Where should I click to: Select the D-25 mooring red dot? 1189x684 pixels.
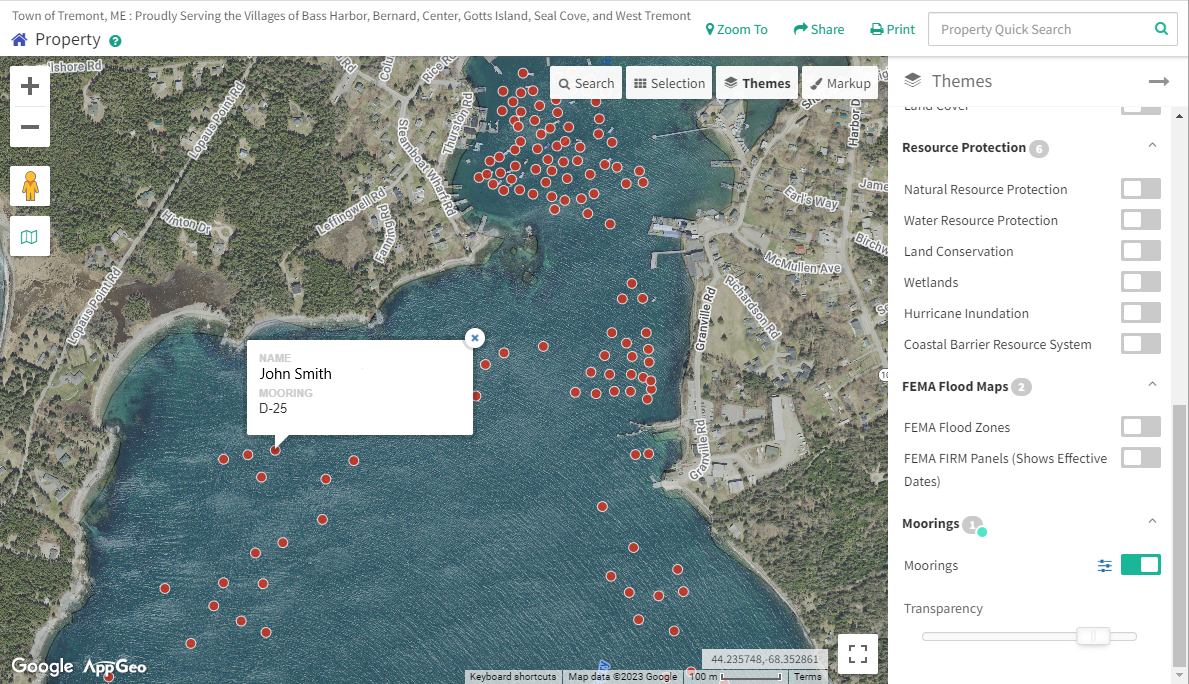(x=275, y=450)
